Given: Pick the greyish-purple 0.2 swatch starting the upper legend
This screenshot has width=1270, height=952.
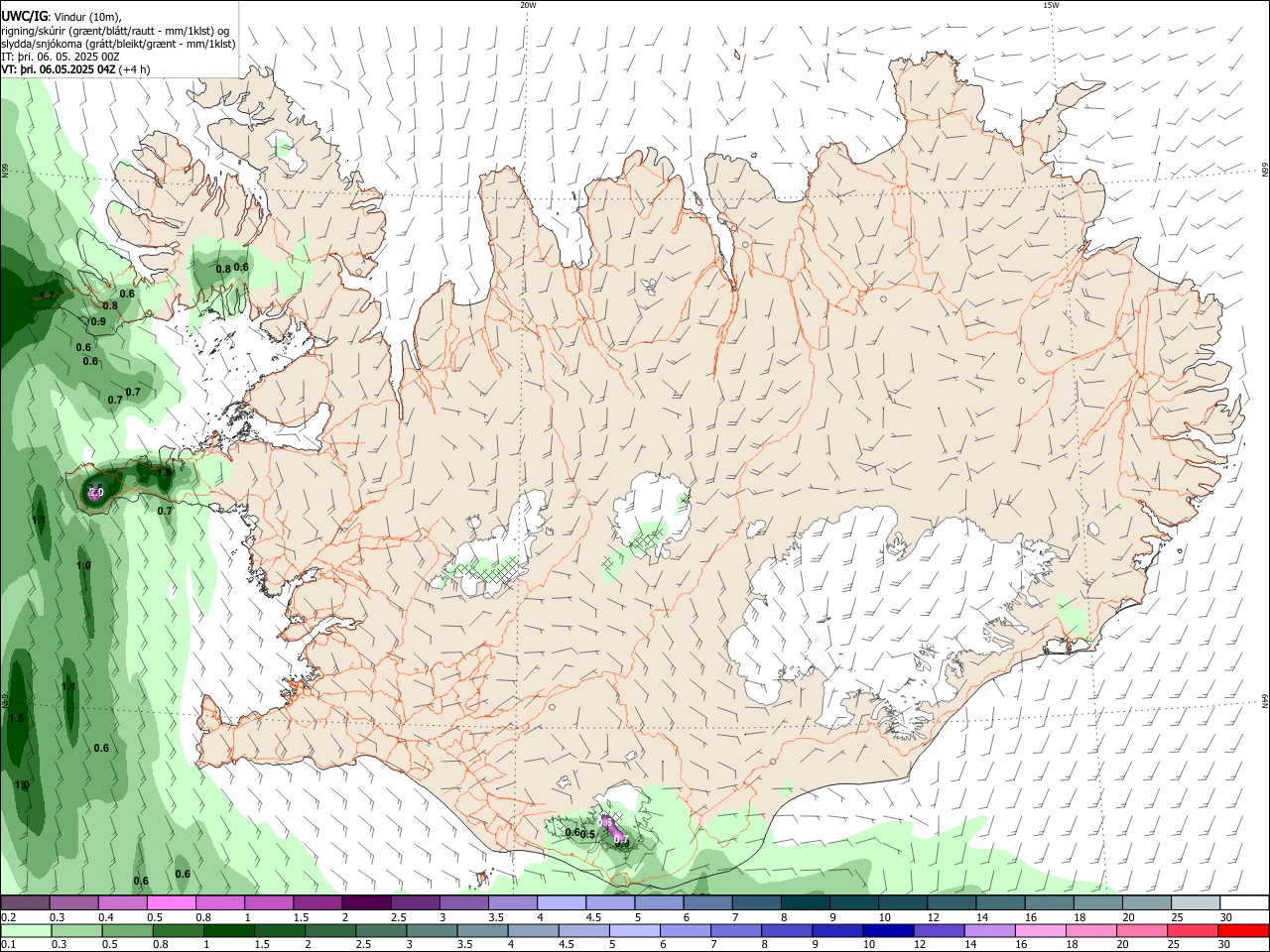Looking at the screenshot, I should pyautogui.click(x=25, y=902).
